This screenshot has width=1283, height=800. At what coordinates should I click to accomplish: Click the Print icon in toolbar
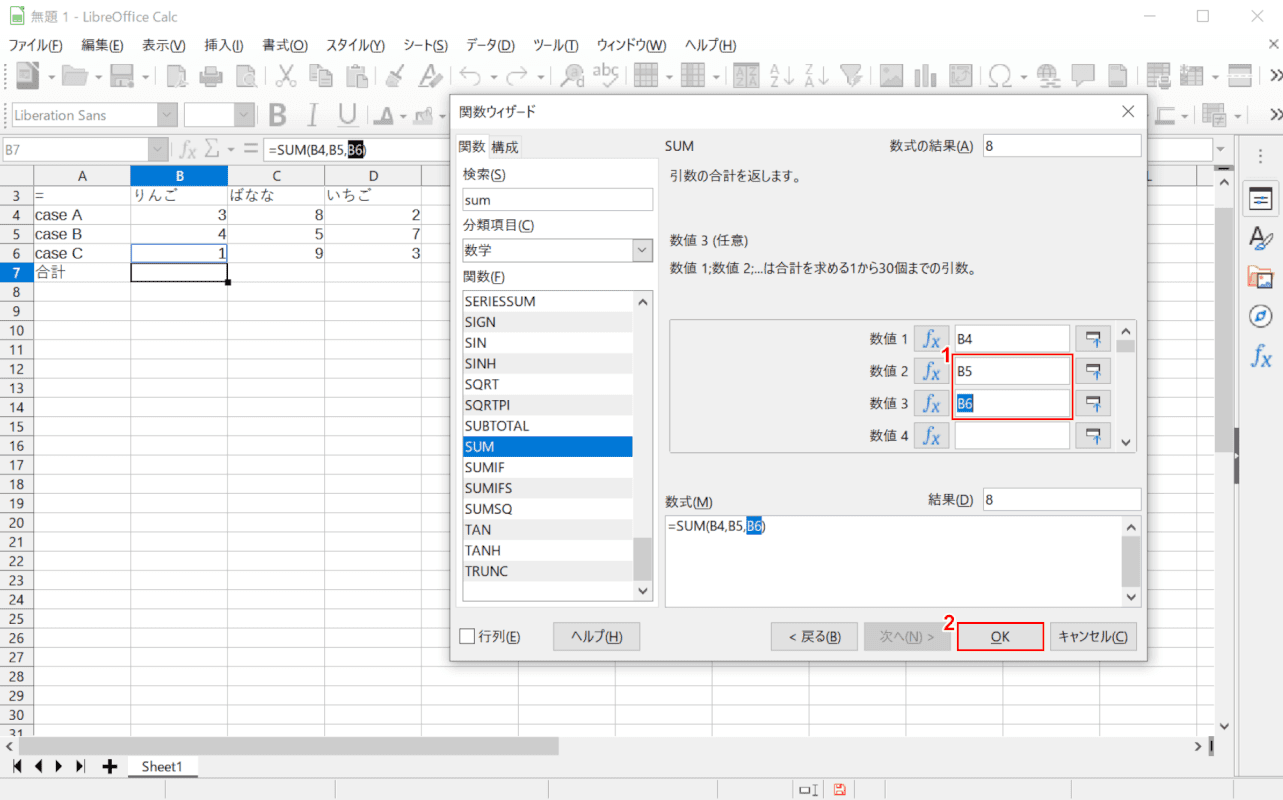(x=211, y=76)
